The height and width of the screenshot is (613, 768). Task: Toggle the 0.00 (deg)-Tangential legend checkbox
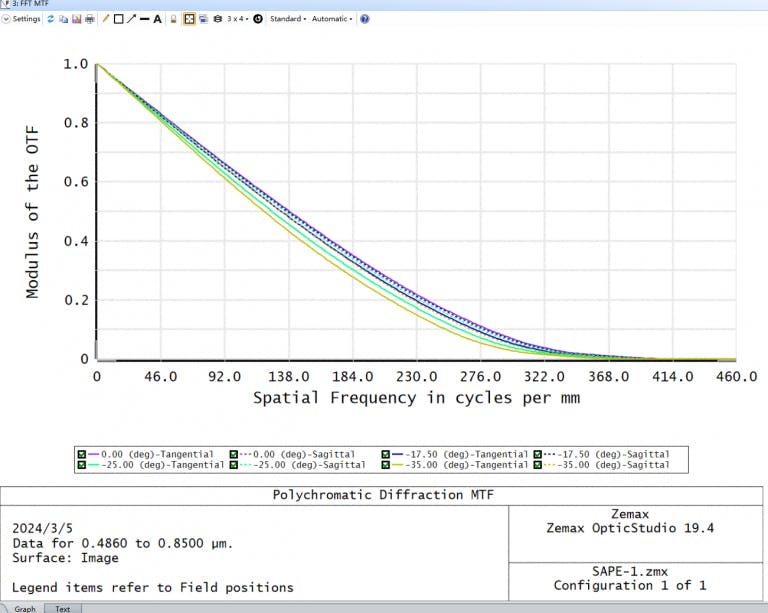pyautogui.click(x=82, y=454)
